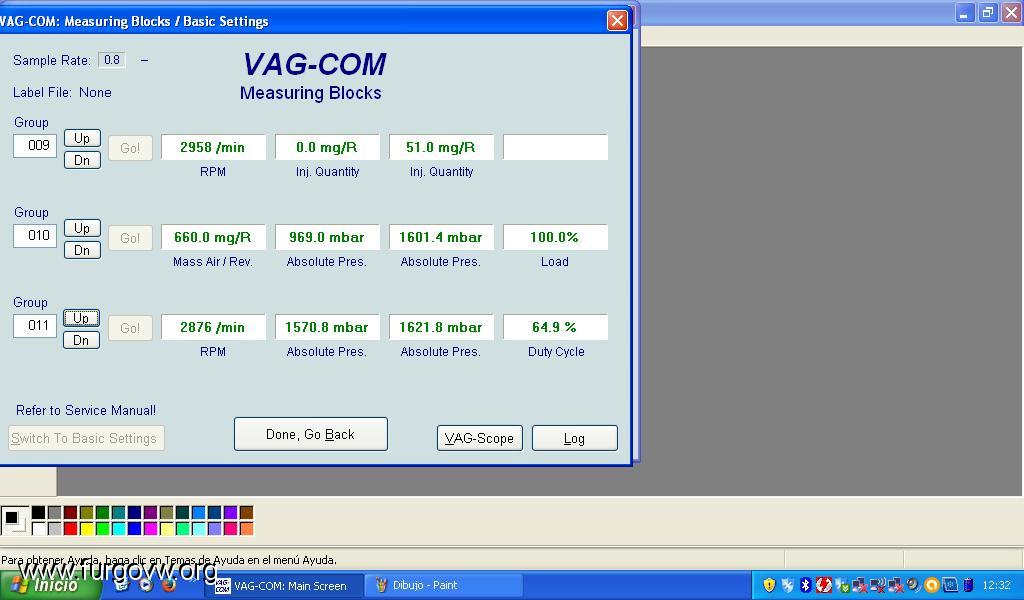
Task: Pick the orange swatch in Paint palette
Action: [x=247, y=529]
